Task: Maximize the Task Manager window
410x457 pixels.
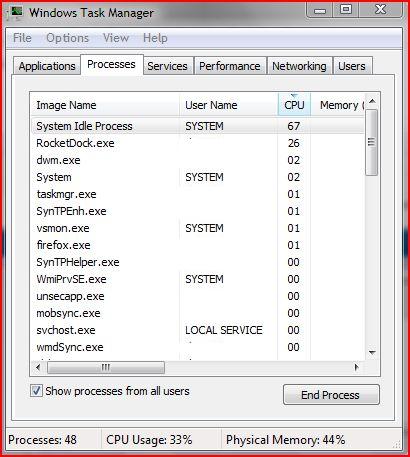Action: point(346,10)
